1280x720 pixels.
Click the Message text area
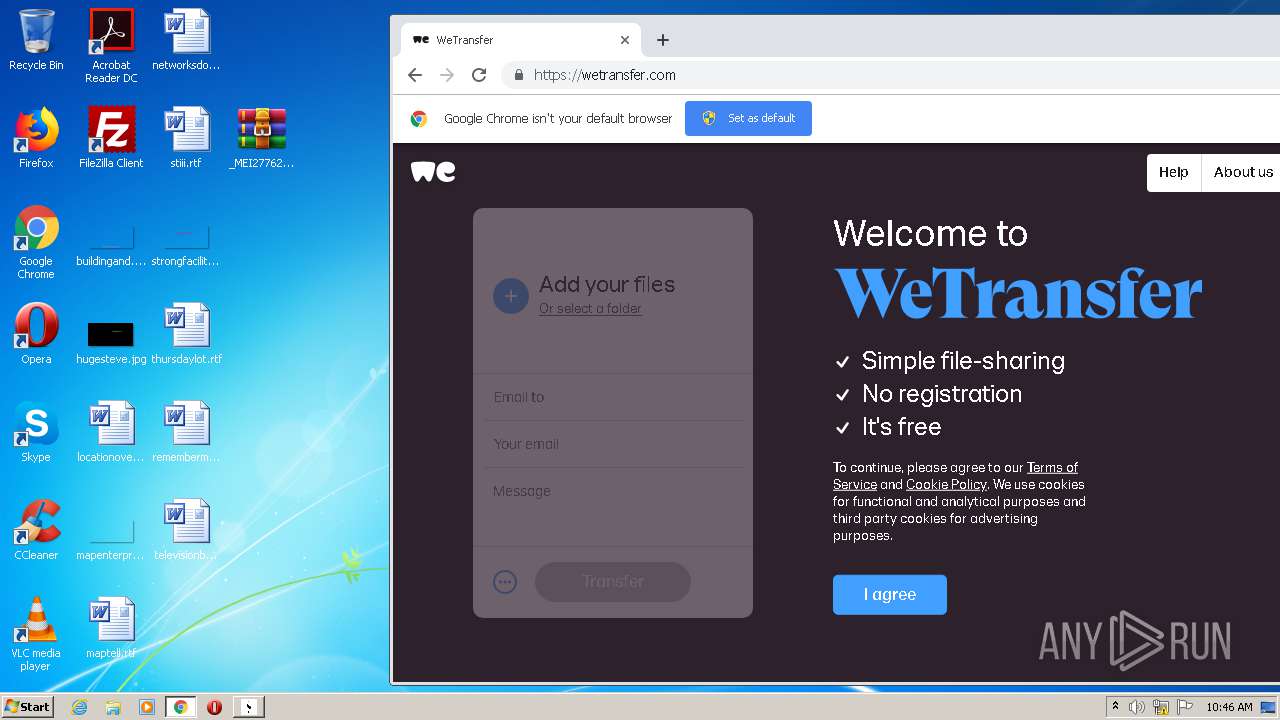[613, 508]
